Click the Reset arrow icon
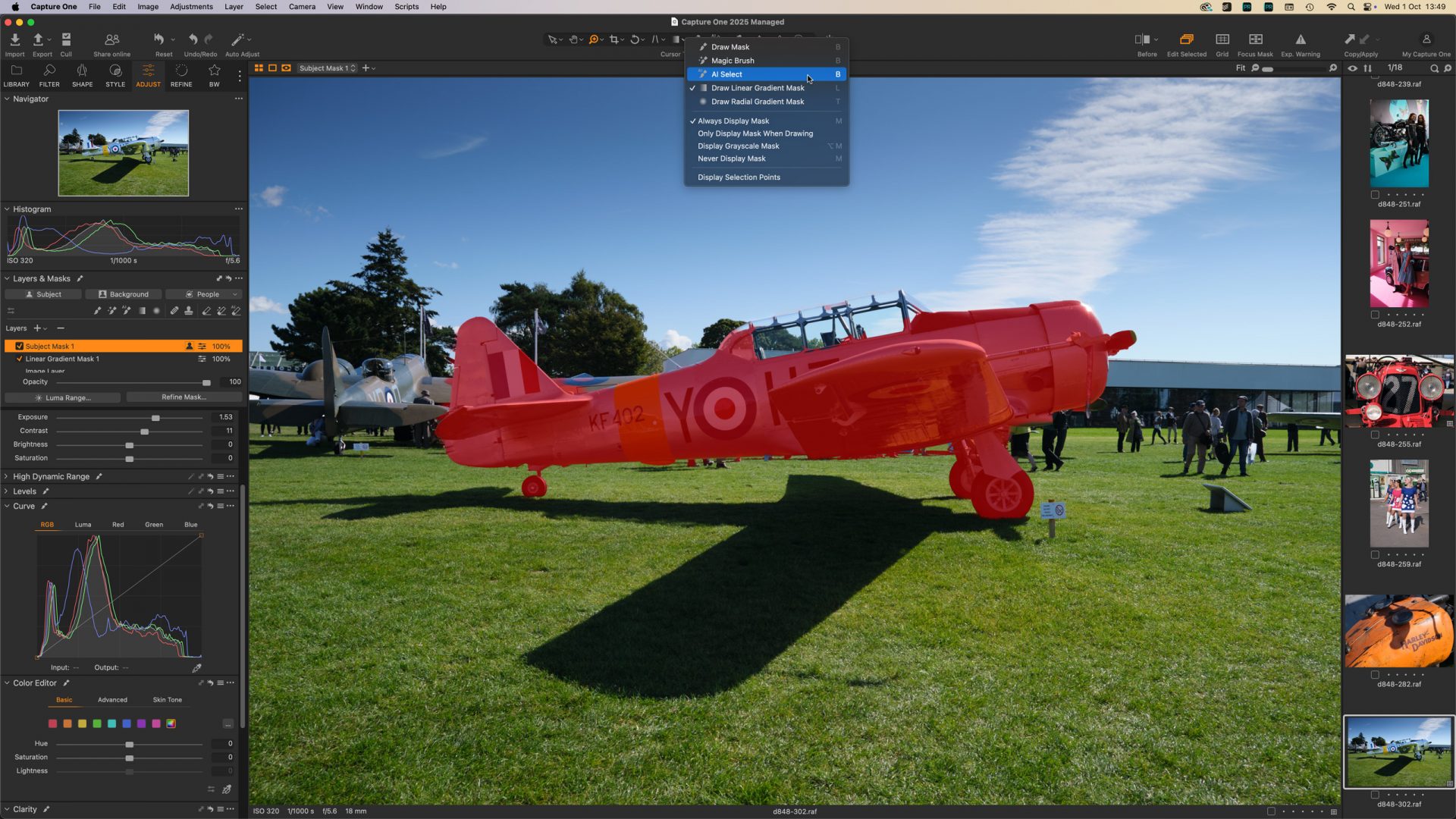Screen dimensions: 1456x819 [158, 39]
